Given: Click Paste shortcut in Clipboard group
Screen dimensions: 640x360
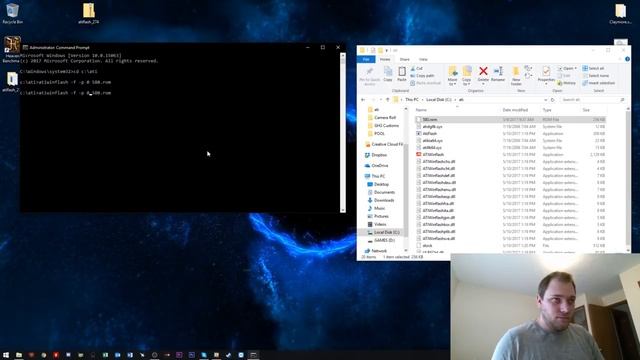Looking at the screenshot, I should point(425,83).
